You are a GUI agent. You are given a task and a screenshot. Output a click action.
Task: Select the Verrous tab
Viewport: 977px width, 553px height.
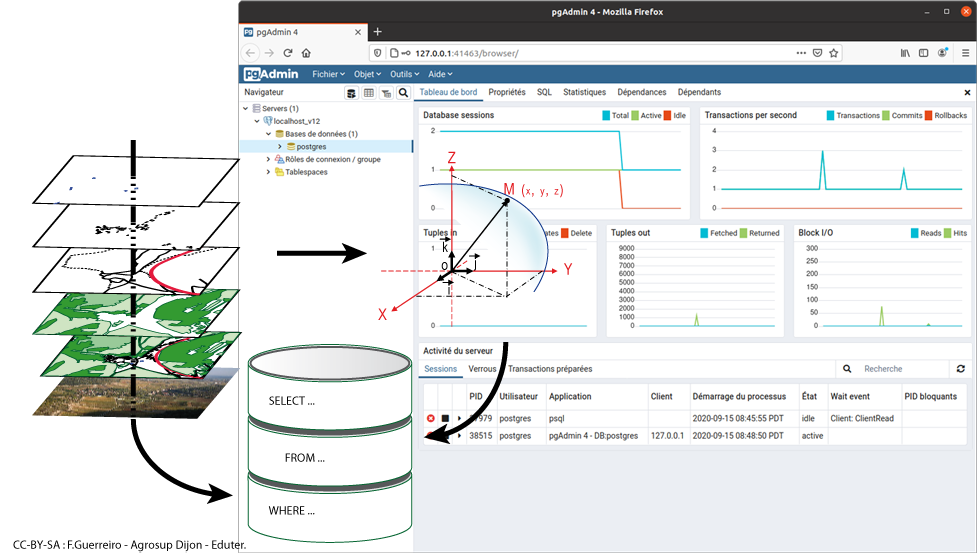coord(482,369)
